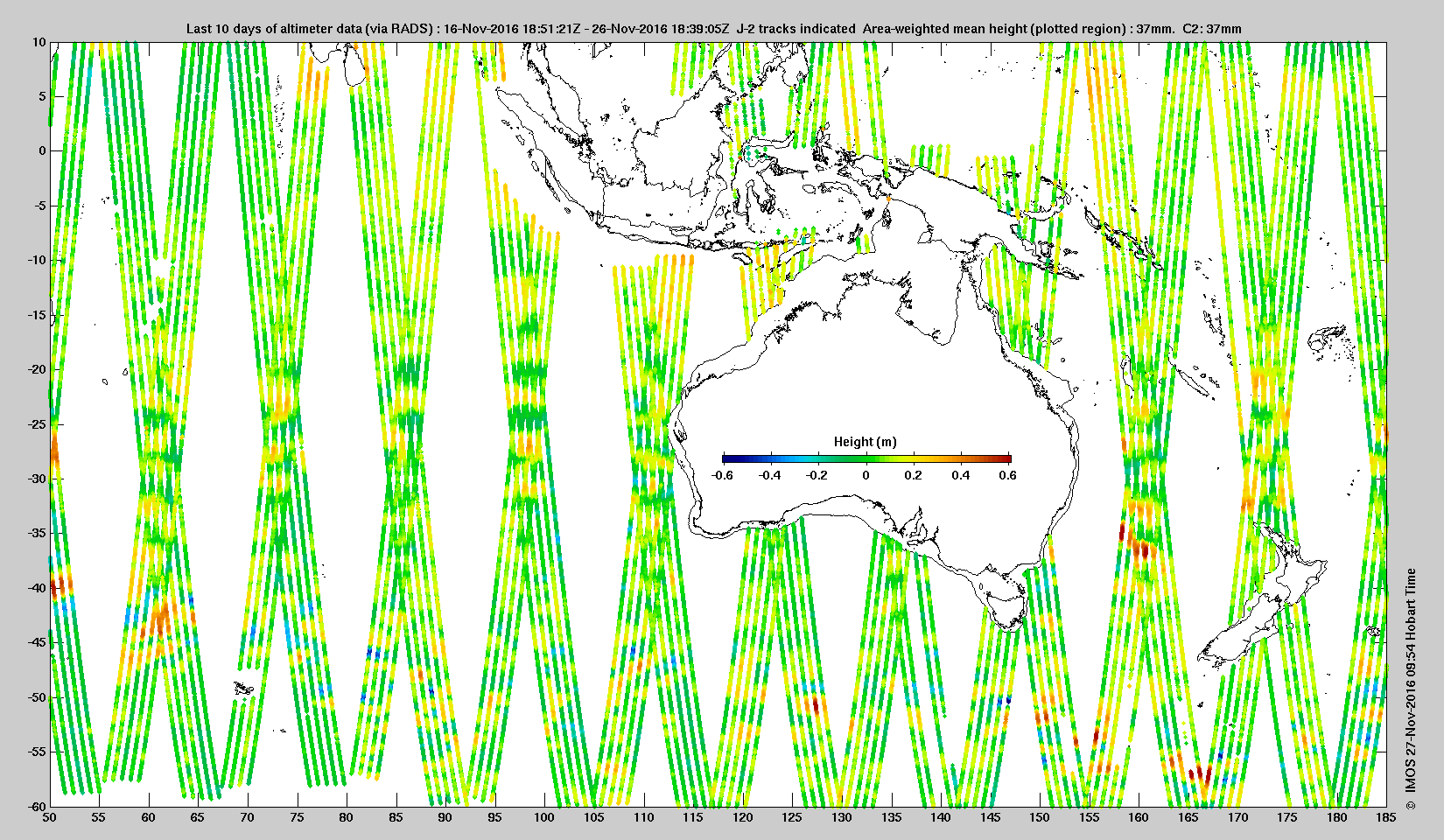1444x840 pixels.
Task: Click latitude tick label '-10' on left axis
Action: click(37, 260)
